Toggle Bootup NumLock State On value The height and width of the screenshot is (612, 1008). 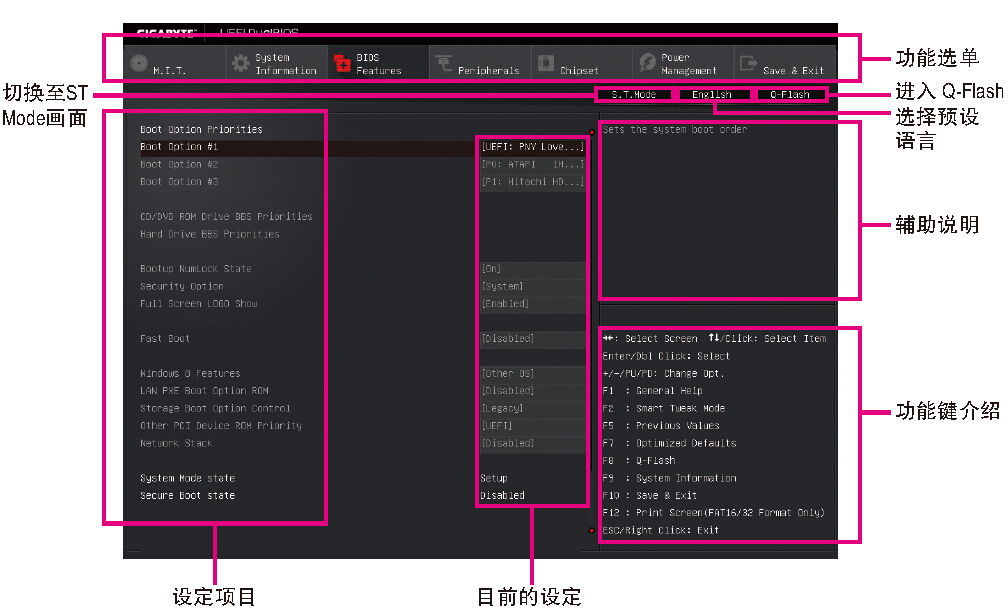[x=532, y=269]
